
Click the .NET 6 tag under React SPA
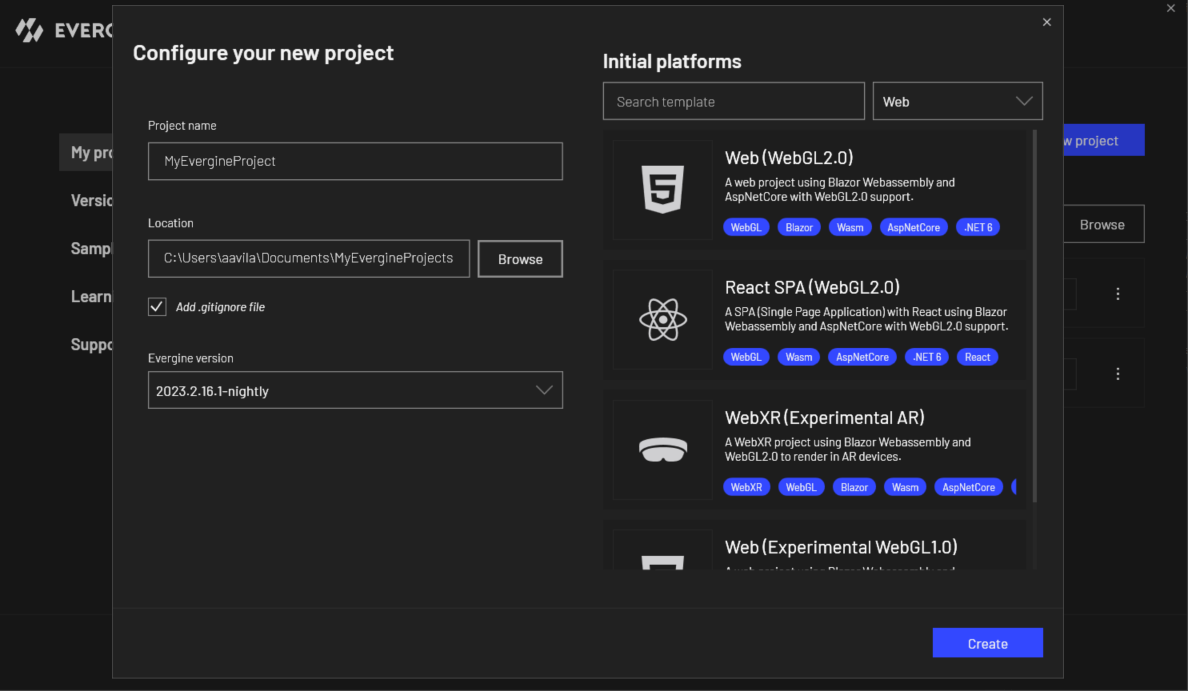[927, 357]
